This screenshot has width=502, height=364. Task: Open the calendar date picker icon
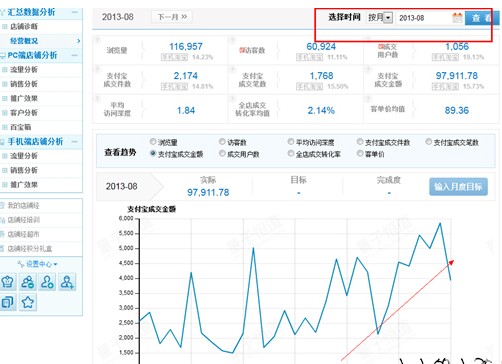pos(457,17)
